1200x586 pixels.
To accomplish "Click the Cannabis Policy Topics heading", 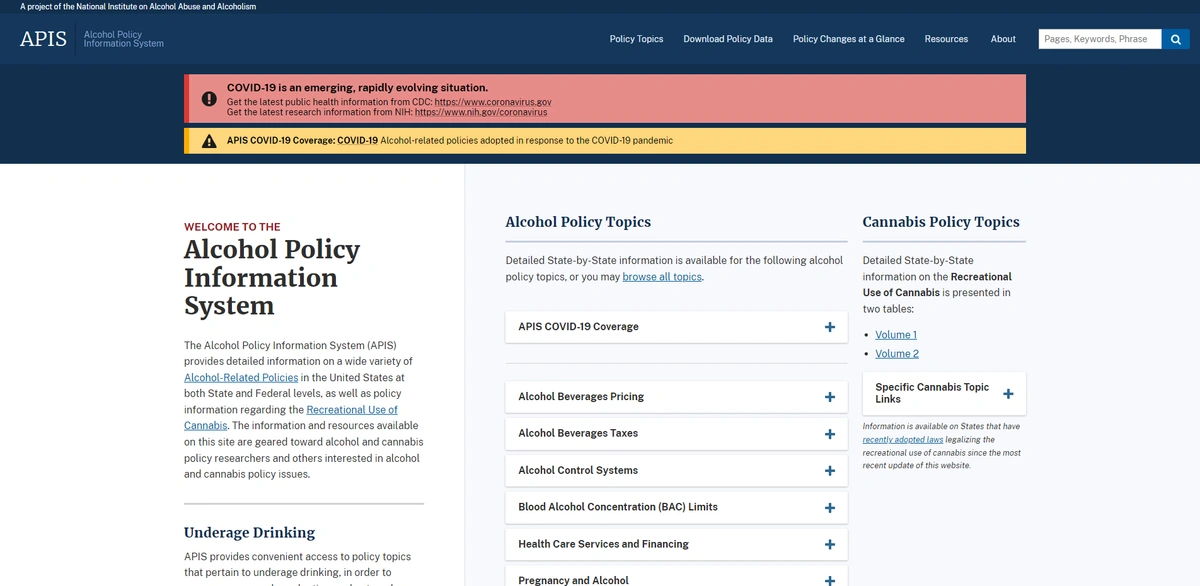I will pos(941,222).
